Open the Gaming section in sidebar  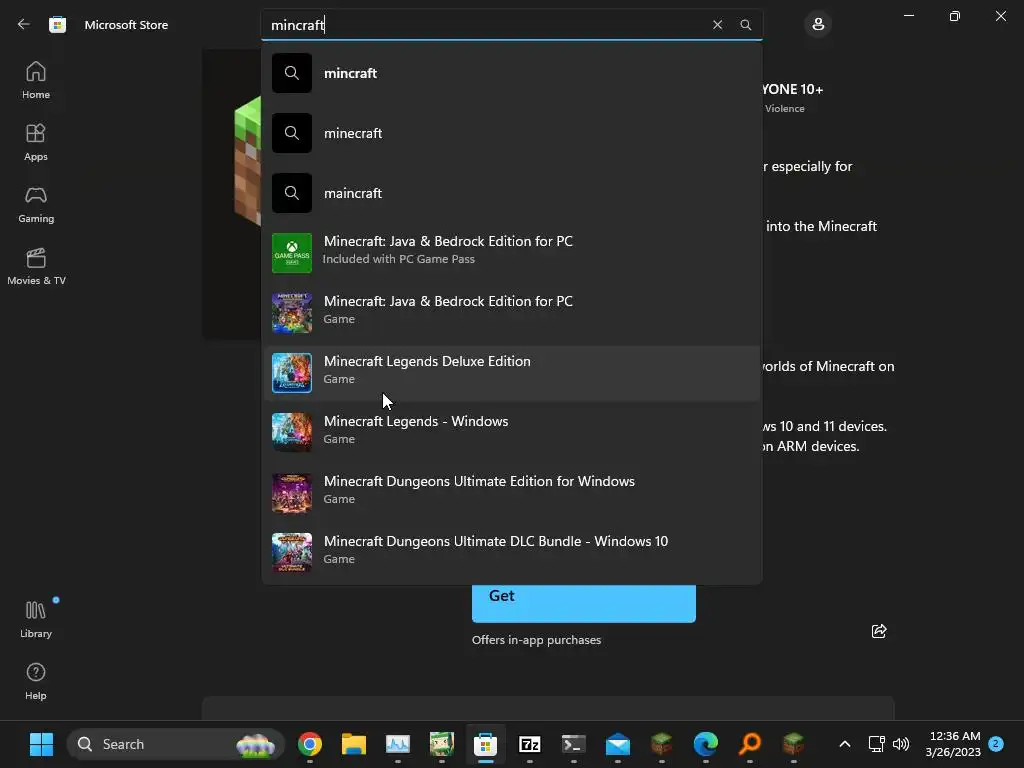tap(36, 204)
